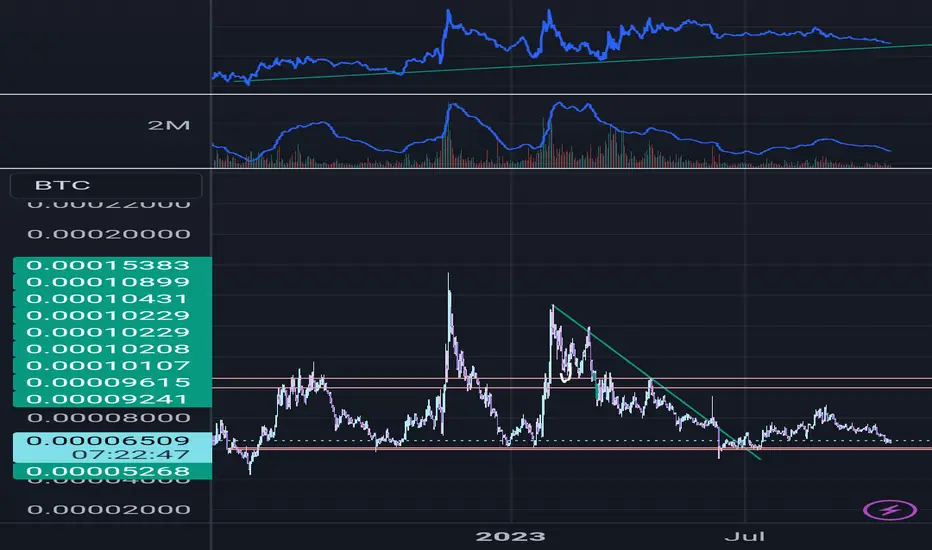The width and height of the screenshot is (932, 550).
Task: Click the 2023 label on time axis
Action: coord(511,536)
